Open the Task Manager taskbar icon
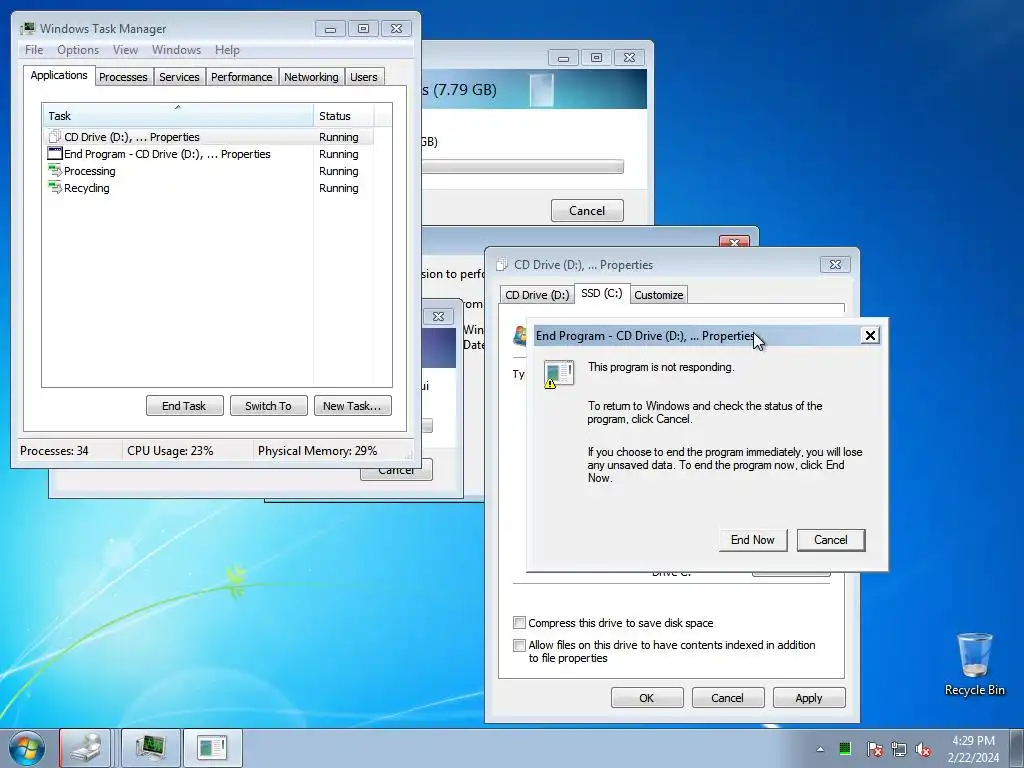The width and height of the screenshot is (1024, 768). click(151, 748)
